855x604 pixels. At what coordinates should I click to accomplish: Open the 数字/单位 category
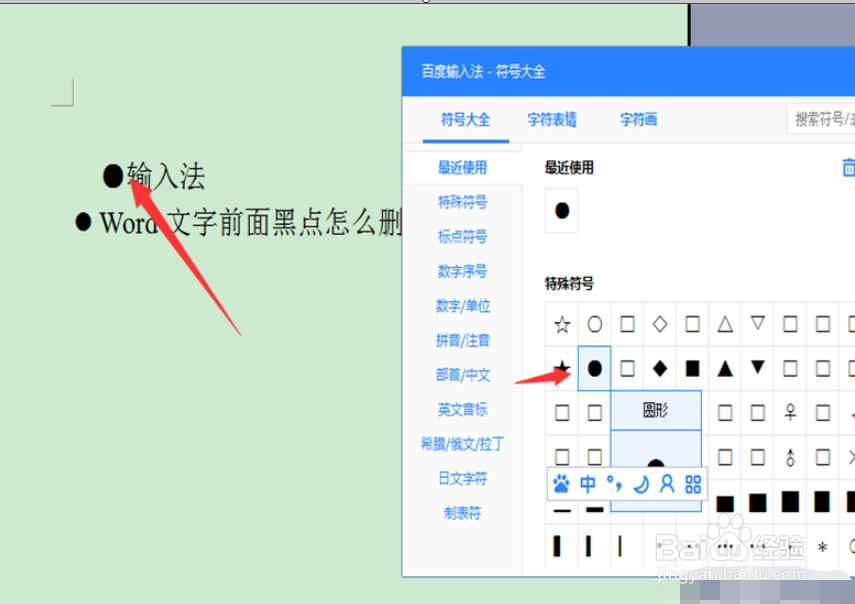click(463, 306)
